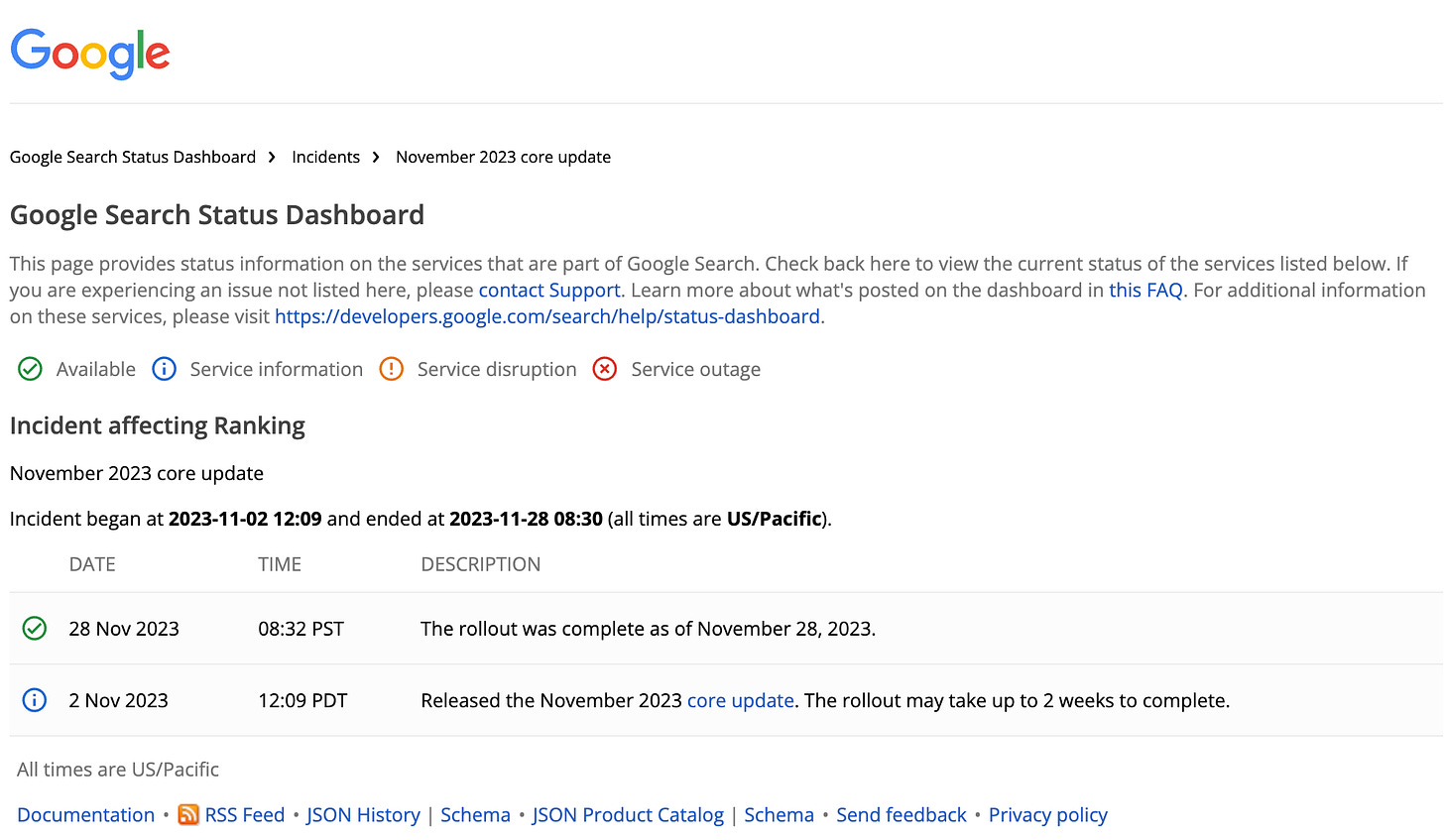Open the Incidents breadcrumb item
1444x840 pixels.
tap(325, 156)
